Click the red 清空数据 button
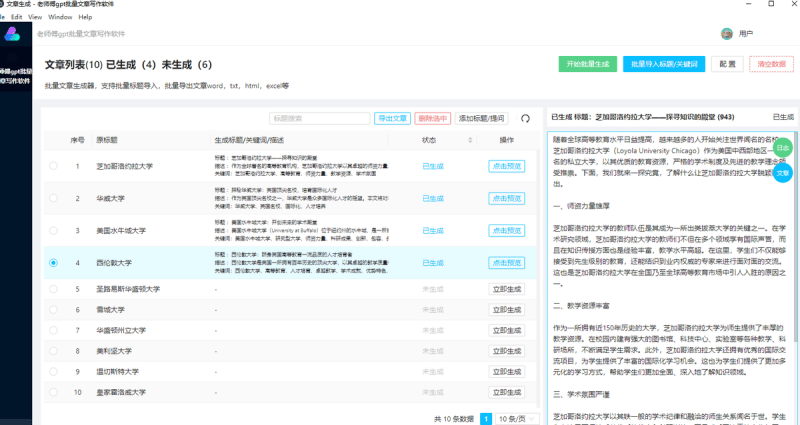 [x=771, y=64]
